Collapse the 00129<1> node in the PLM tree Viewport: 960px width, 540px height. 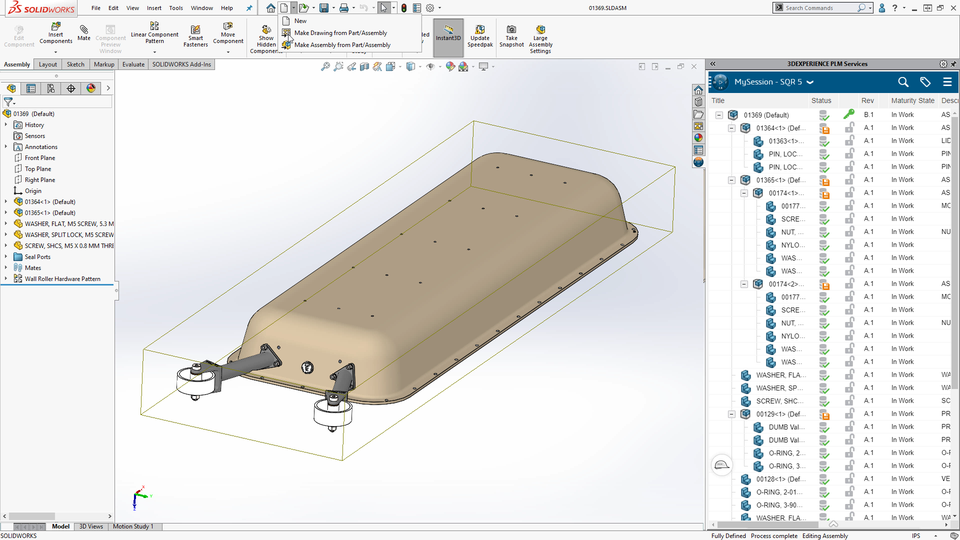pyautogui.click(x=732, y=414)
